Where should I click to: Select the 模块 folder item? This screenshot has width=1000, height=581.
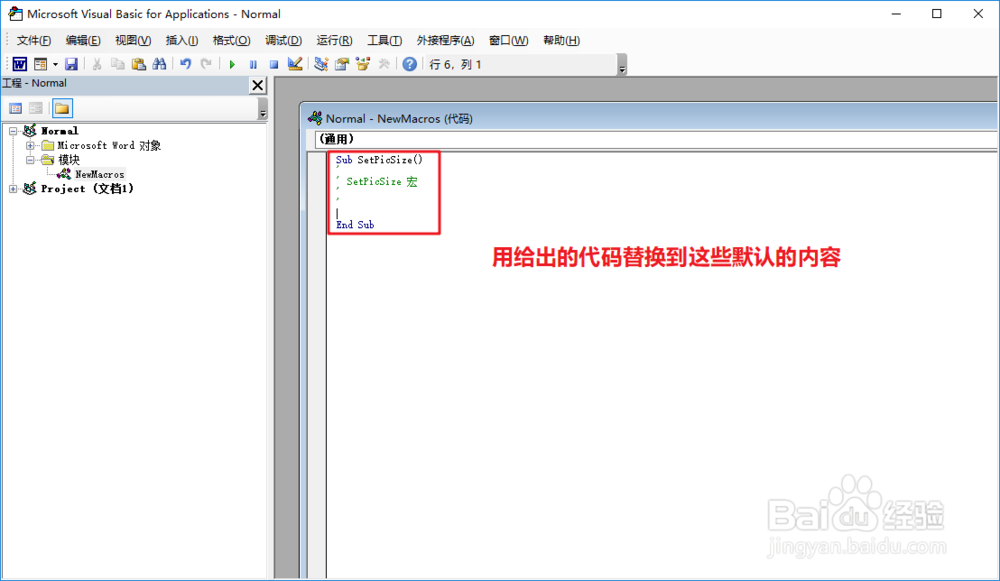[69, 160]
